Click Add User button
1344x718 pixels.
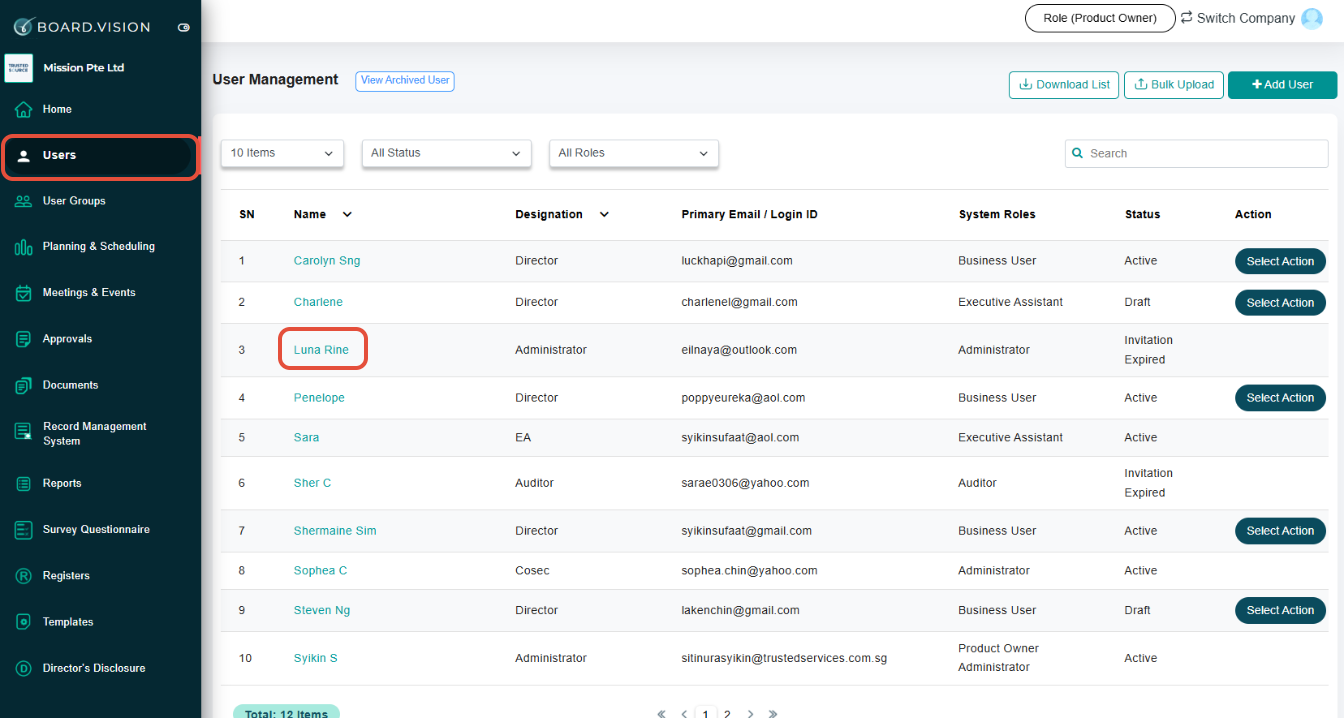[x=1282, y=85]
